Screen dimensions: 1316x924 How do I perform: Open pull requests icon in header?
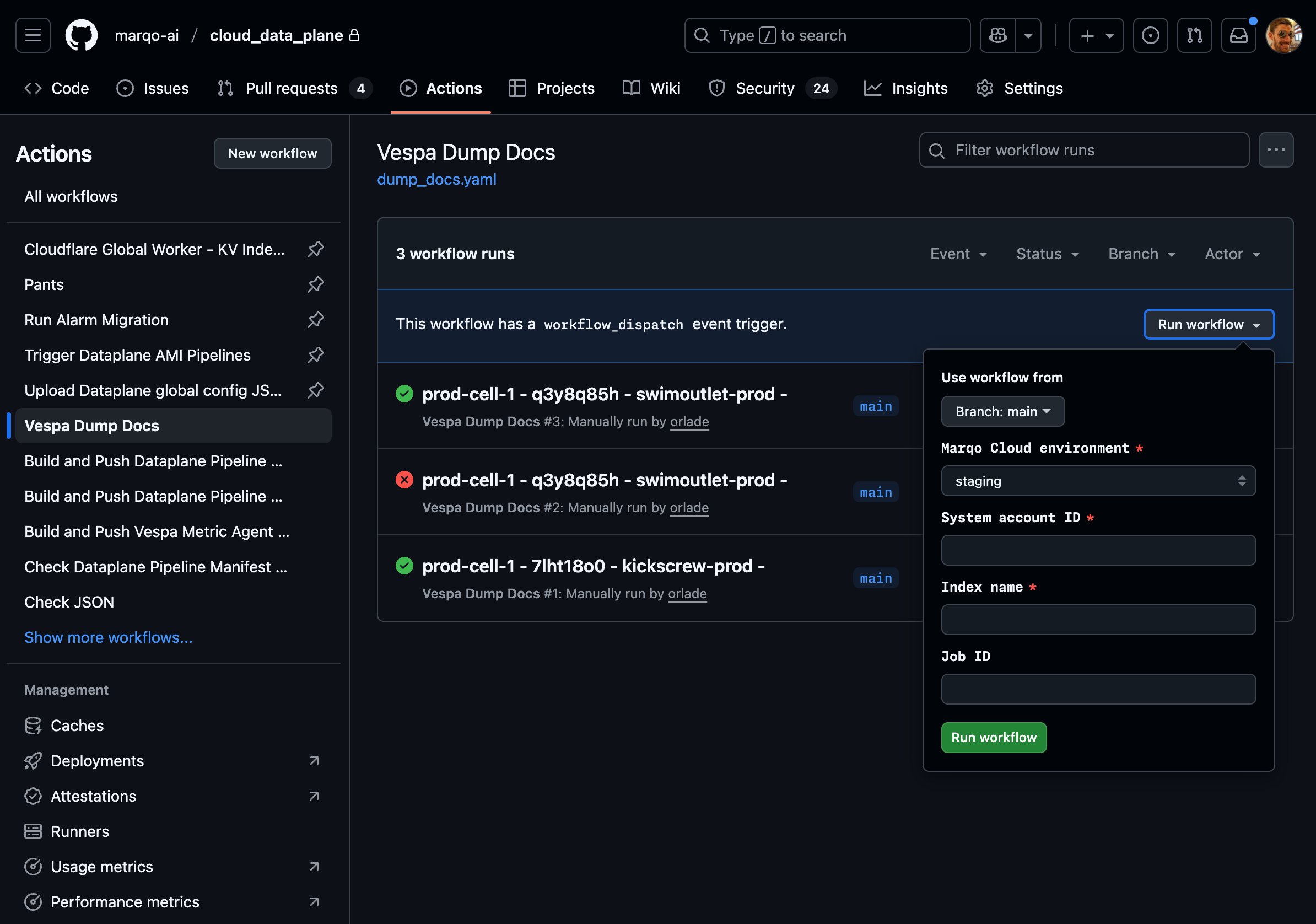1194,36
